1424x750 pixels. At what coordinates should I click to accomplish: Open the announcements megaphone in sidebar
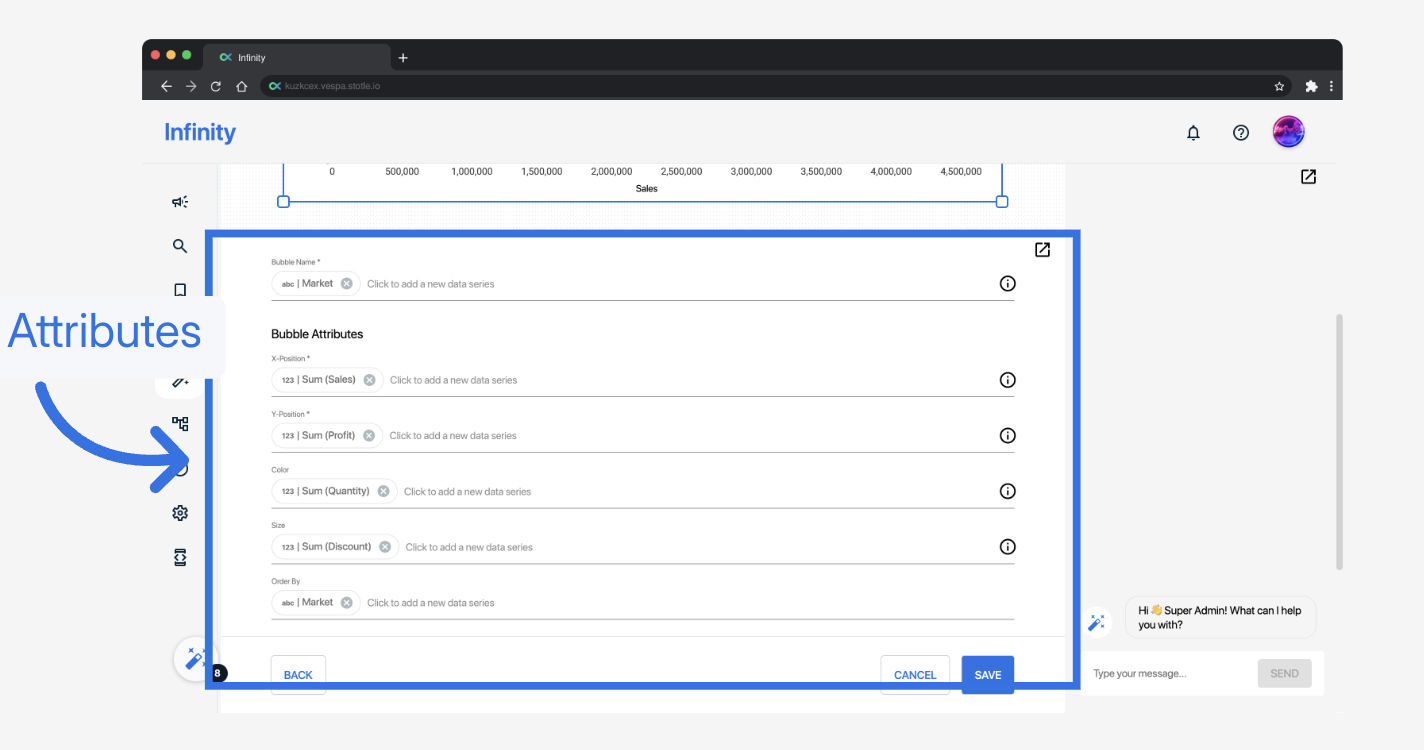coord(180,202)
